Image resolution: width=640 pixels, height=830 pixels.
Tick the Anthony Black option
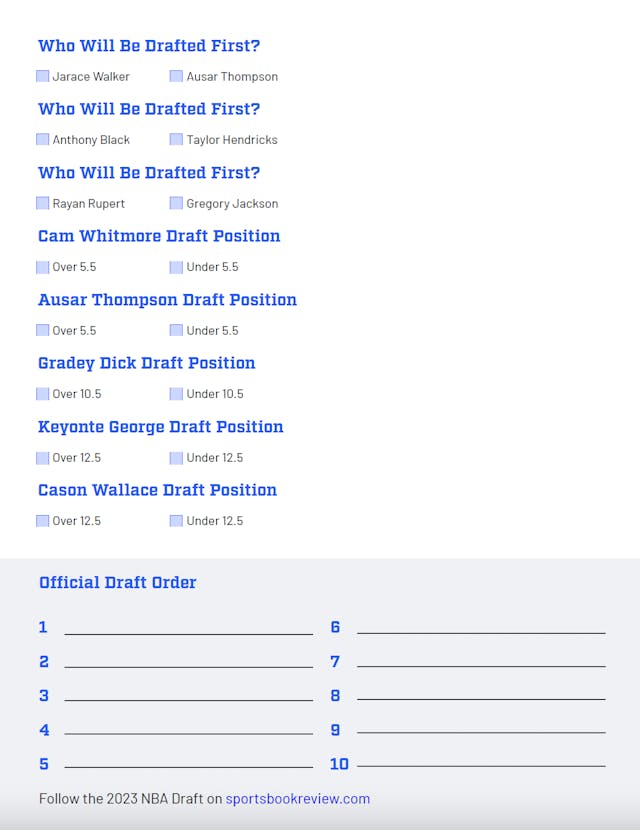click(43, 140)
